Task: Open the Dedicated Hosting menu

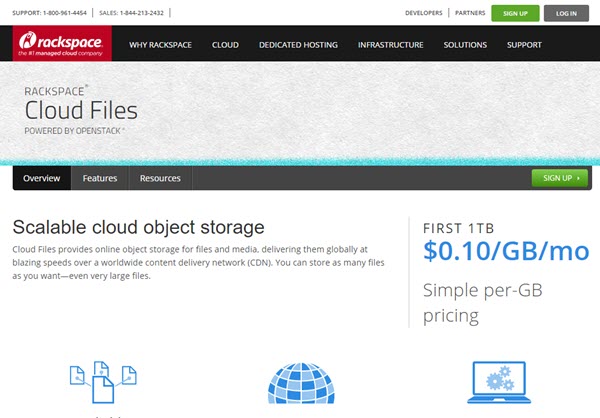Action: coord(298,45)
